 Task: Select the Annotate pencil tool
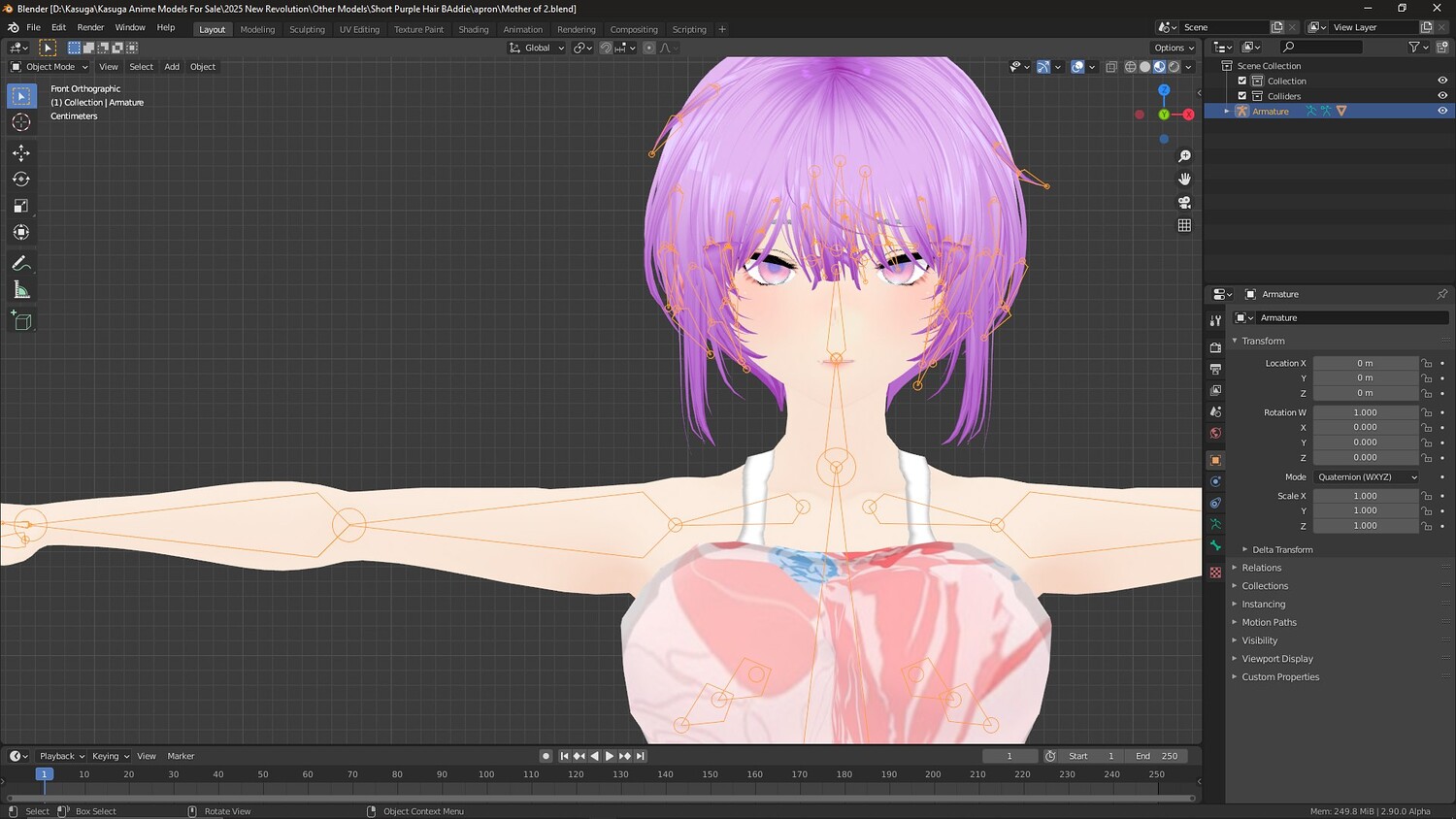pos(21,264)
